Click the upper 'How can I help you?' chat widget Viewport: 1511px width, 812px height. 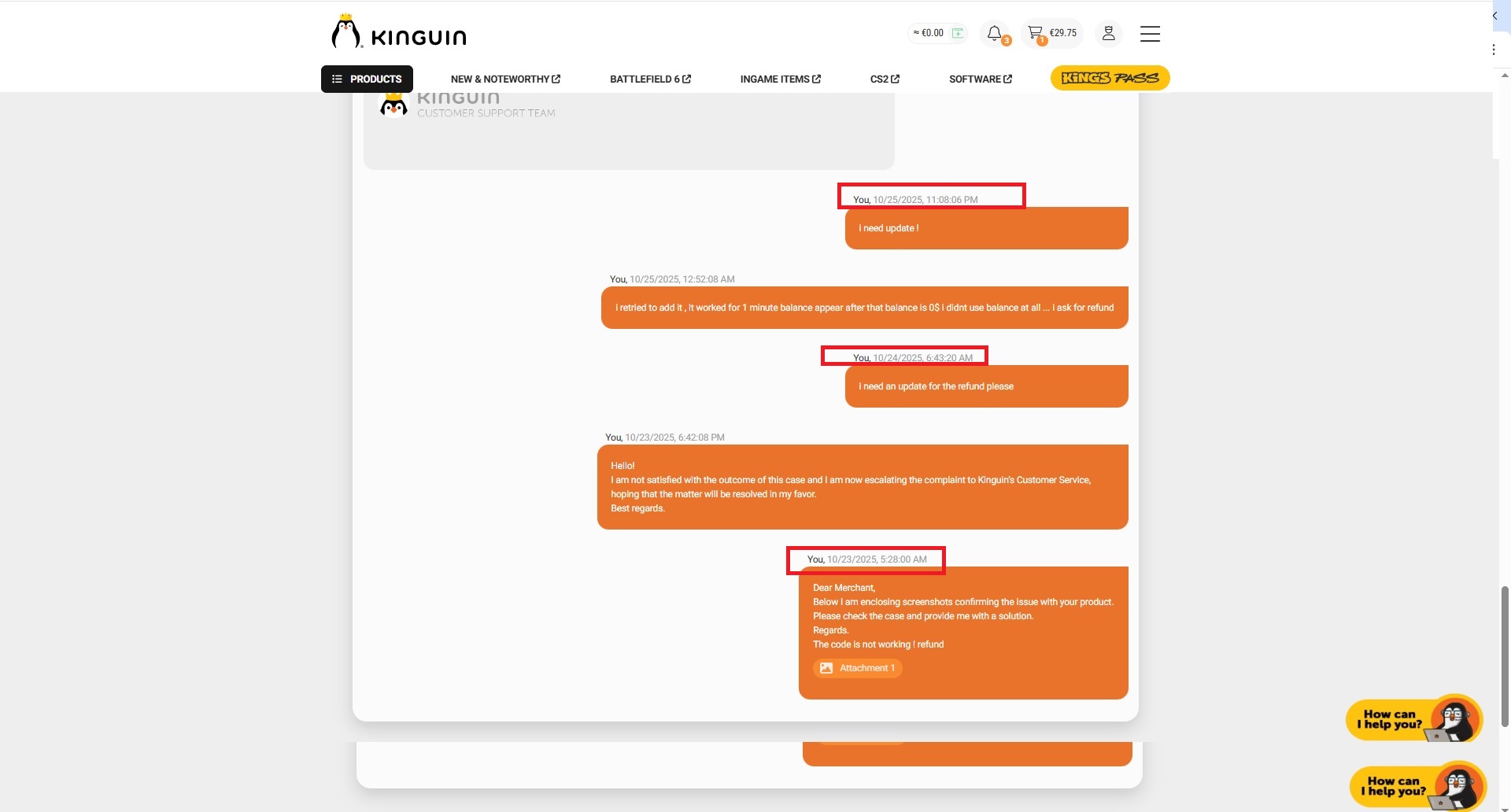[1413, 719]
